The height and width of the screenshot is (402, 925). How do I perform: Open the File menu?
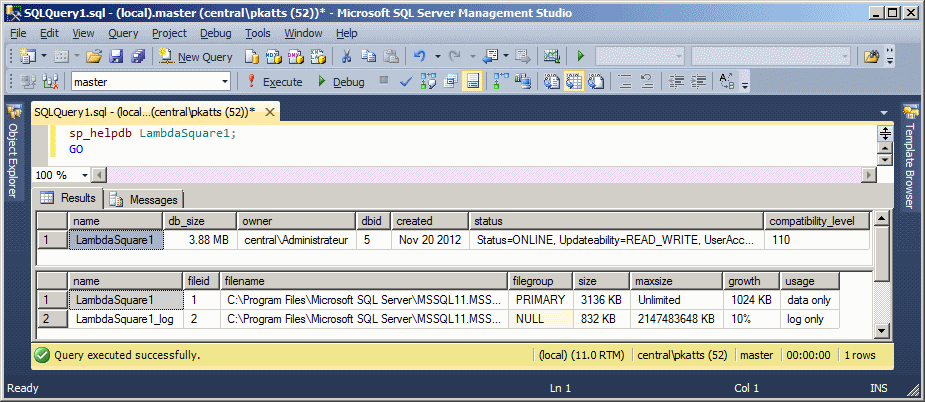[x=18, y=34]
